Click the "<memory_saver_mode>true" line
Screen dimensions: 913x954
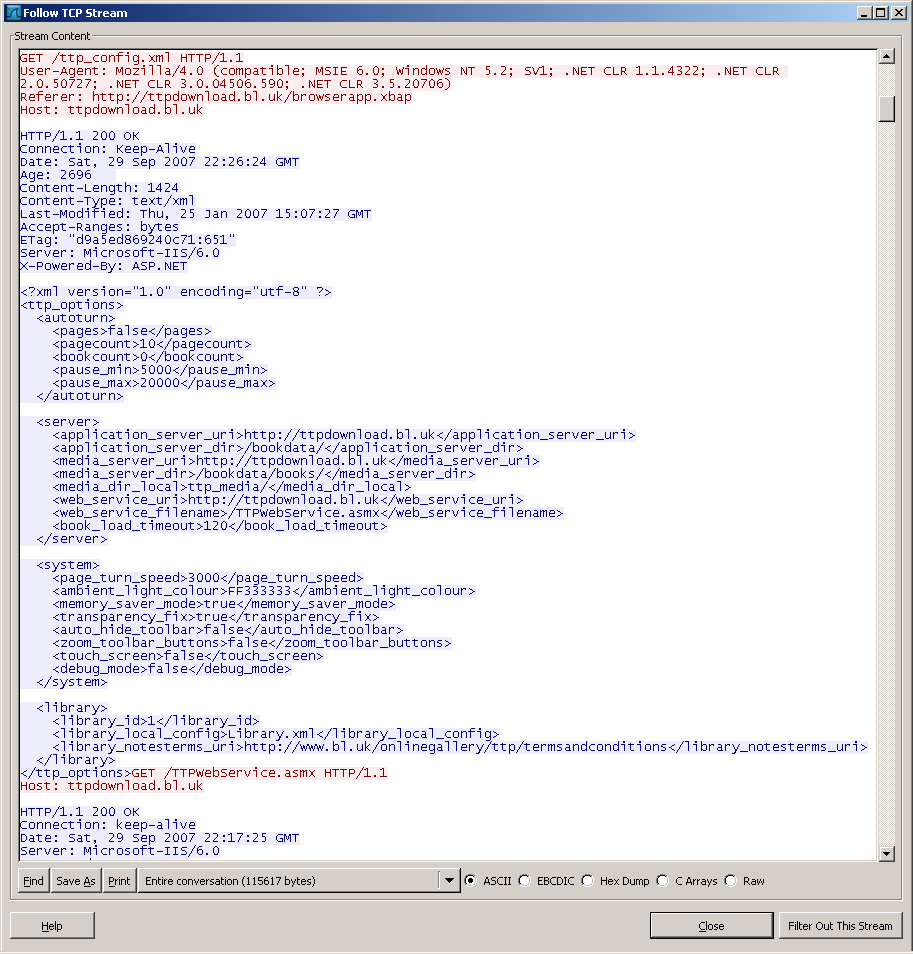click(224, 604)
